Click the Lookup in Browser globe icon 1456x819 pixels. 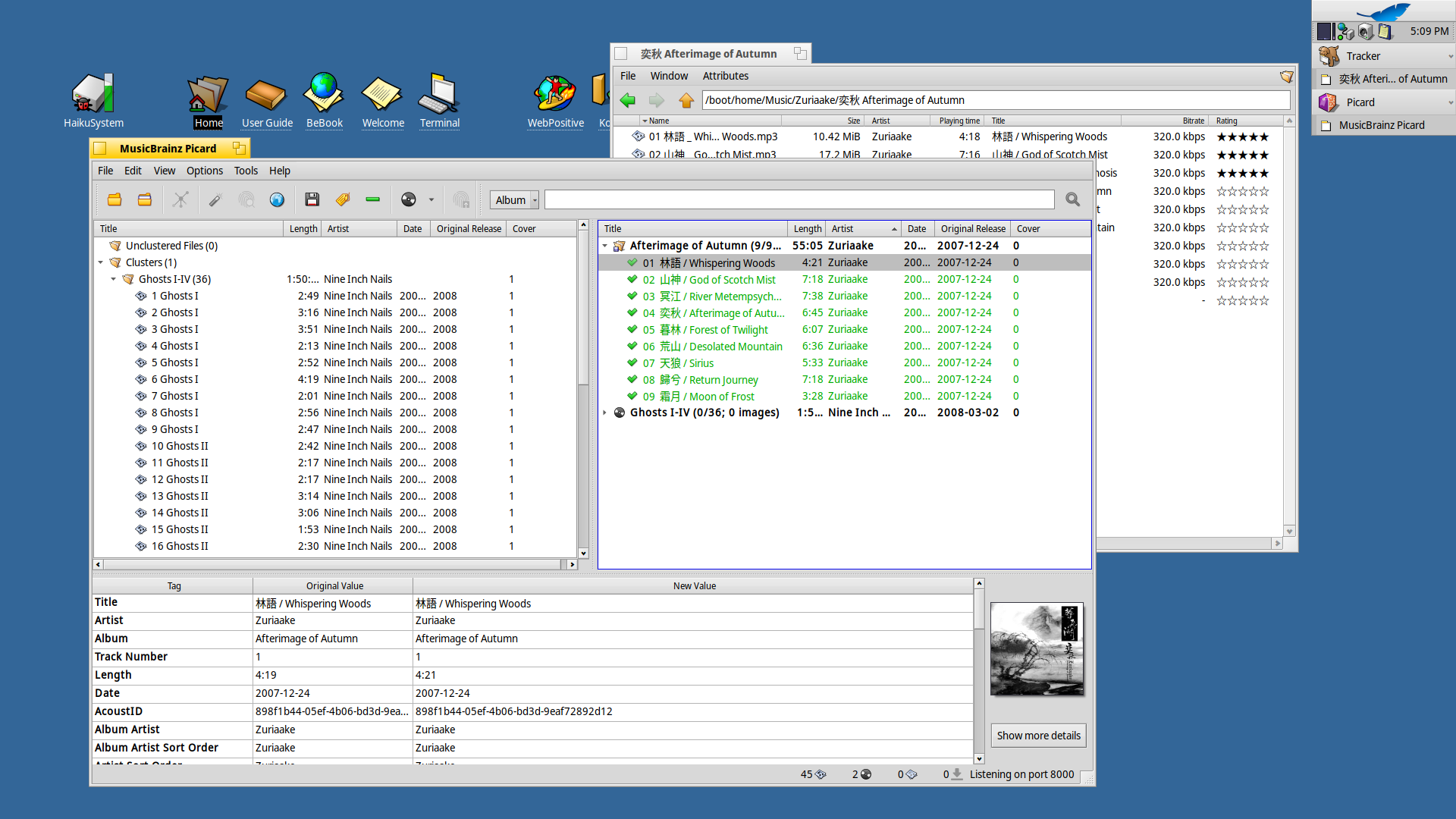click(x=277, y=199)
